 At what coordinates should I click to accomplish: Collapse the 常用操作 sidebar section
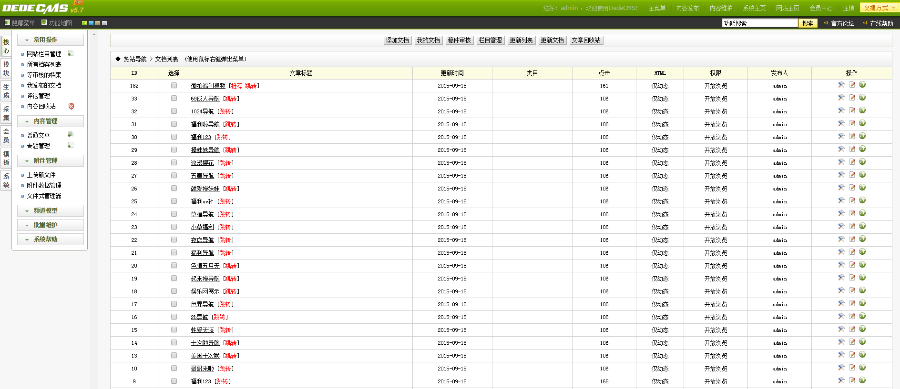(x=51, y=40)
